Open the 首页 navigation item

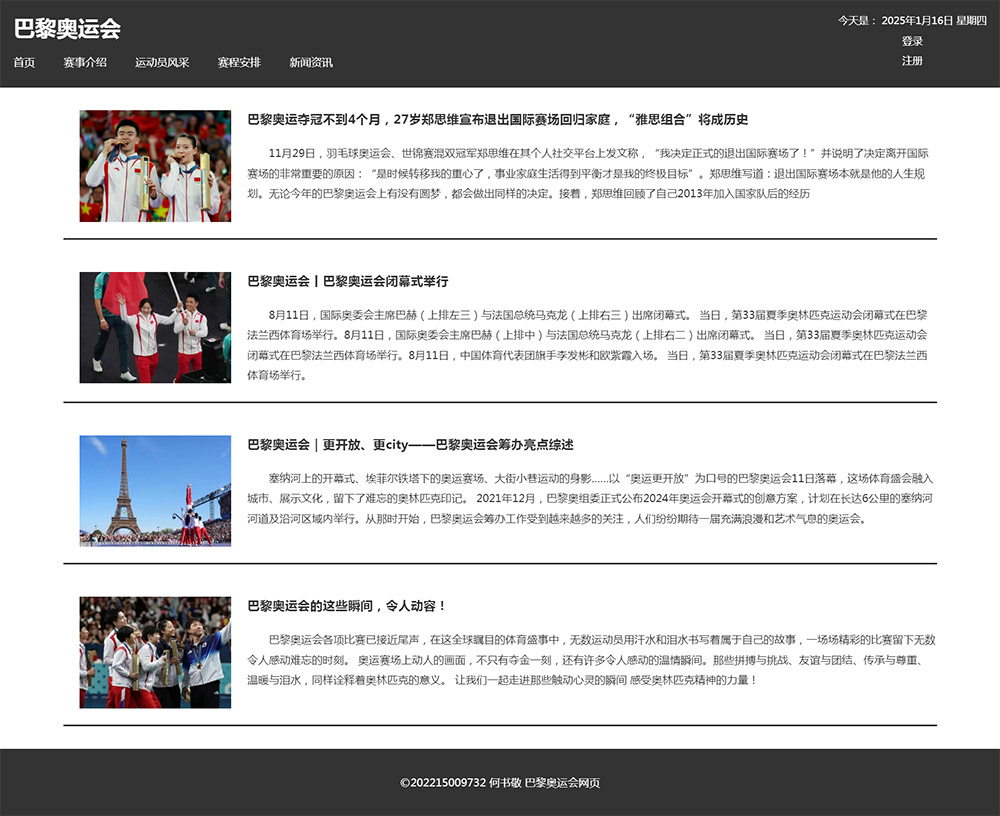coord(24,63)
